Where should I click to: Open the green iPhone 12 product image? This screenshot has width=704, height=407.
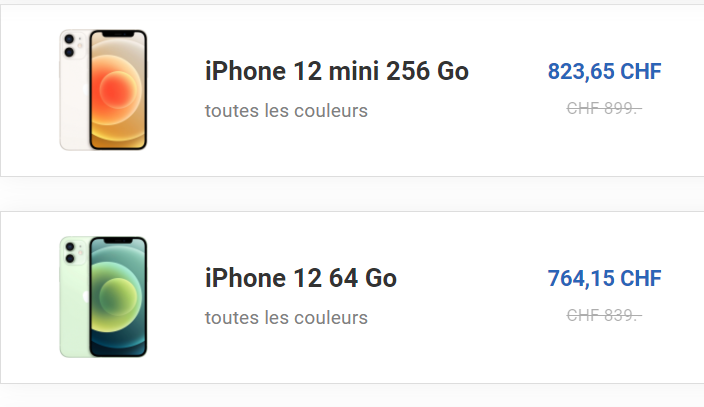[103, 297]
